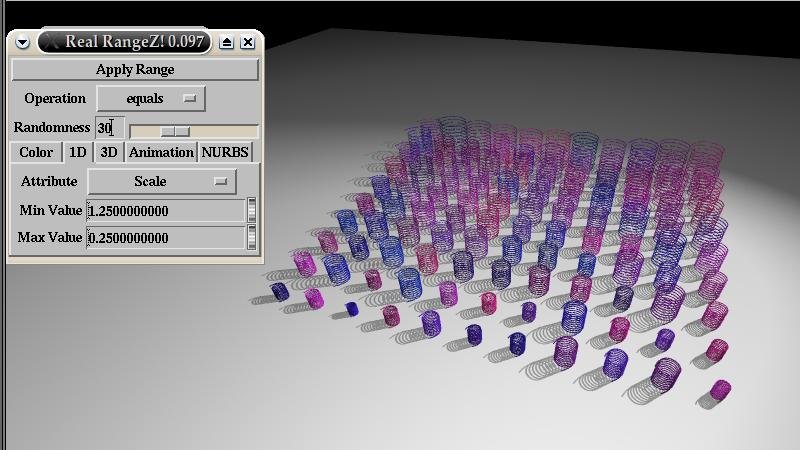Click the Real RangeZ title bar text

(x=134, y=41)
